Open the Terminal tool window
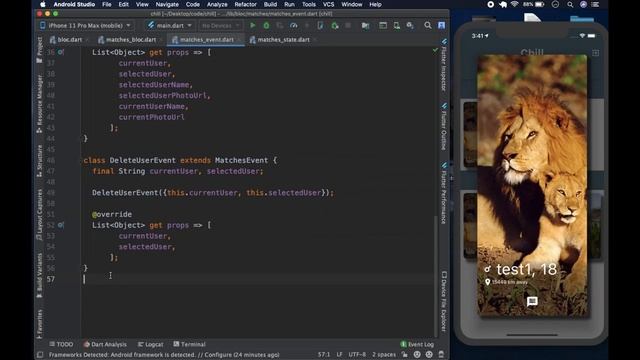The height and width of the screenshot is (360, 640). [x=189, y=344]
